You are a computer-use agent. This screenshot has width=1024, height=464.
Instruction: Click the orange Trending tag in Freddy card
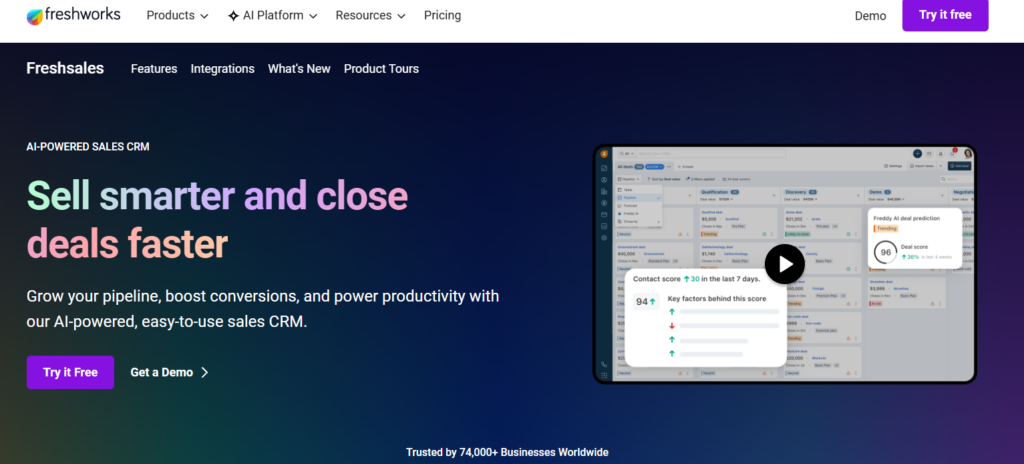pos(886,229)
